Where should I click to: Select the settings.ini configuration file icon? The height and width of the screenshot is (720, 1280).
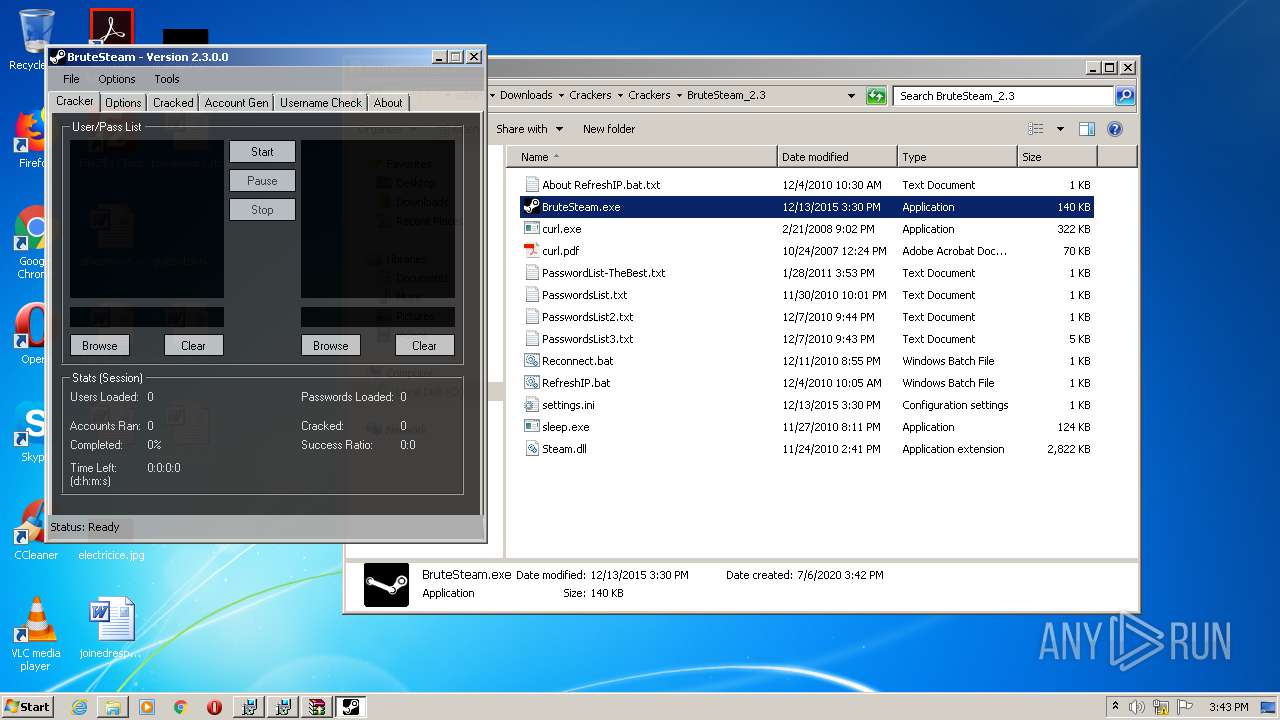[532, 405]
